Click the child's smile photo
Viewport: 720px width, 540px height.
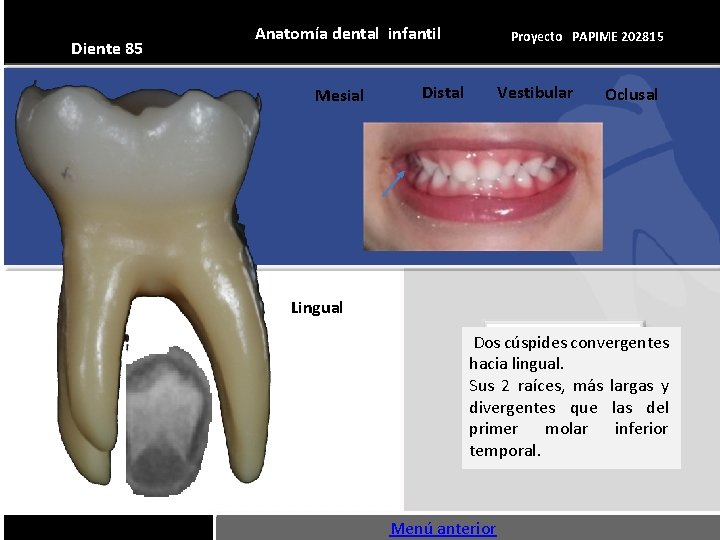pyautogui.click(x=483, y=186)
